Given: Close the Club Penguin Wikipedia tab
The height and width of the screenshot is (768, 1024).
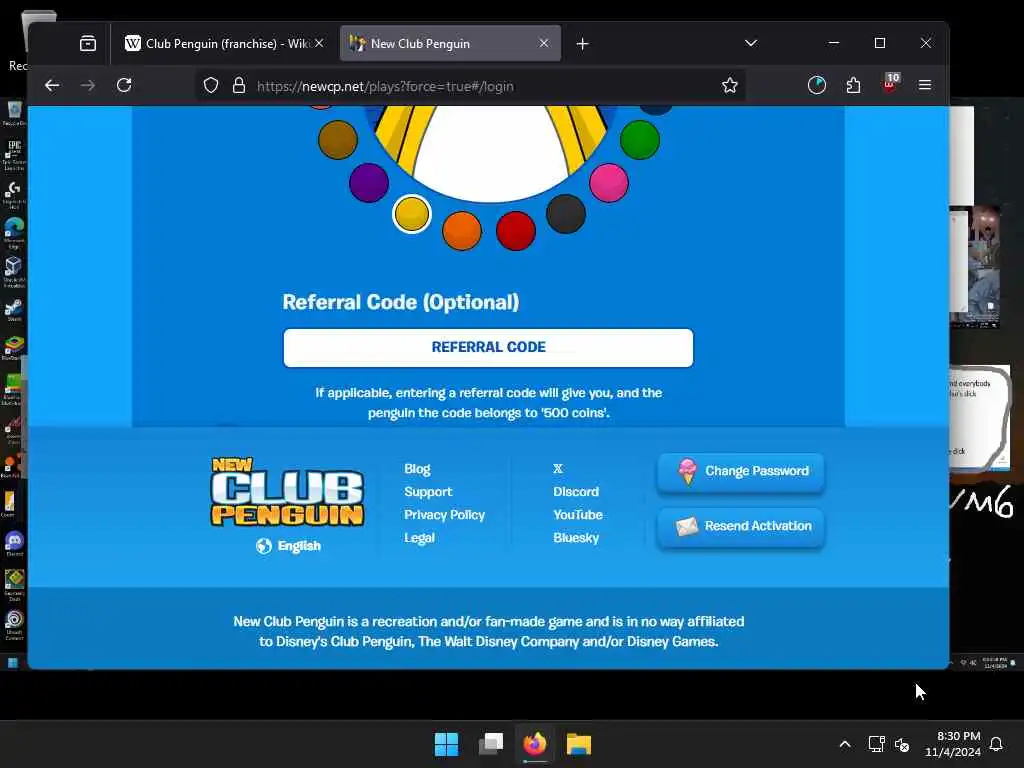Looking at the screenshot, I should click(x=319, y=43).
